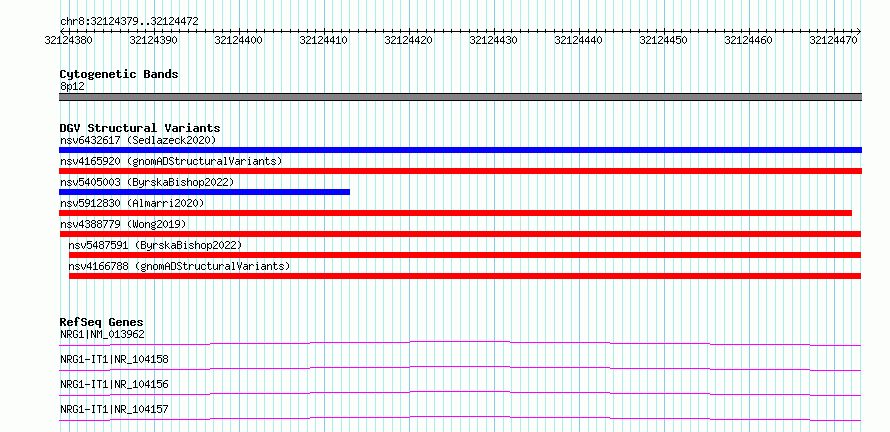Click the blue nsv6432617 Sedlazeck2020 variant bar
Viewport: 890px width, 432px height.
(x=460, y=150)
